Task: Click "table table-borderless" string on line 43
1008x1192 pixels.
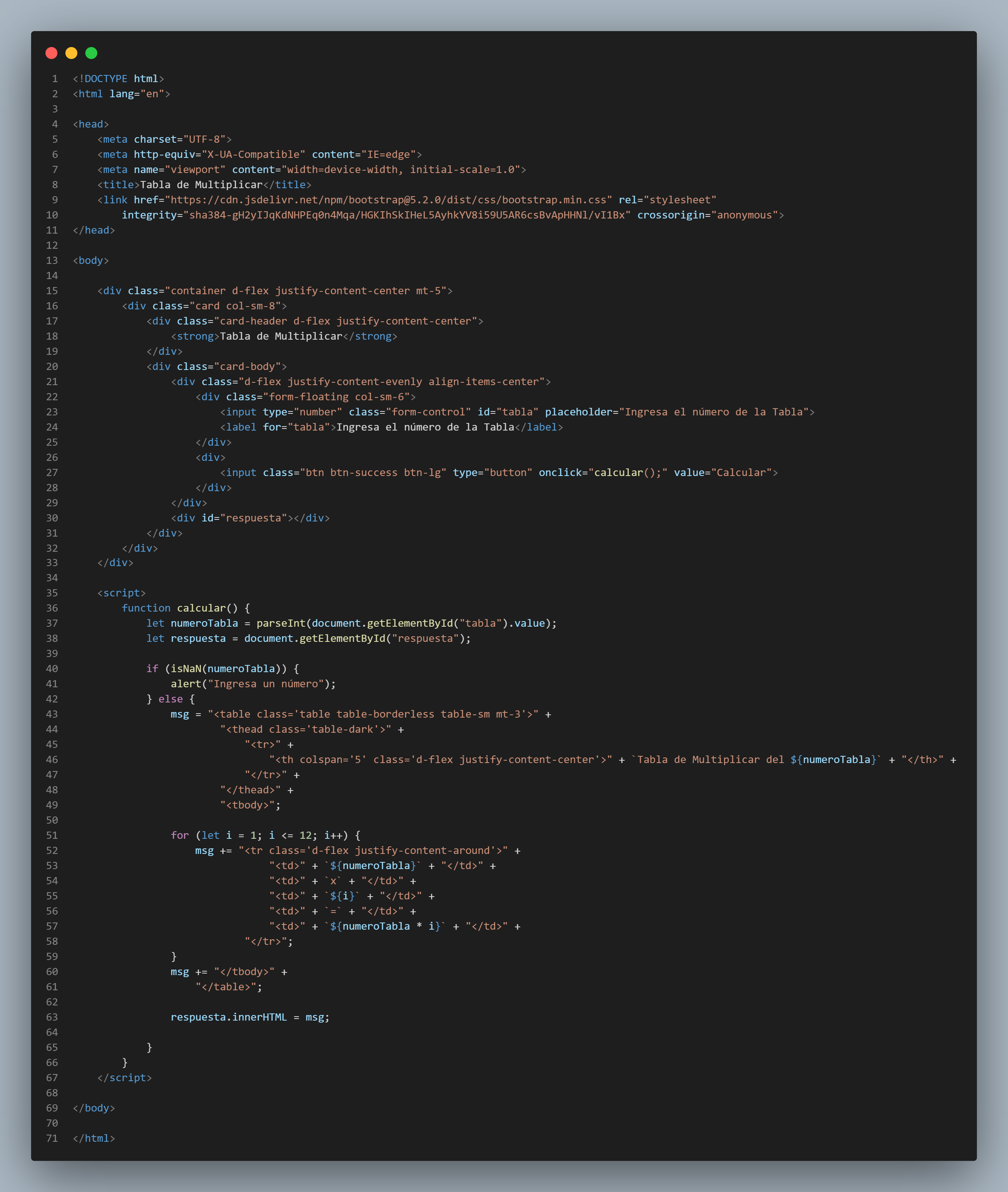Action: tap(373, 714)
